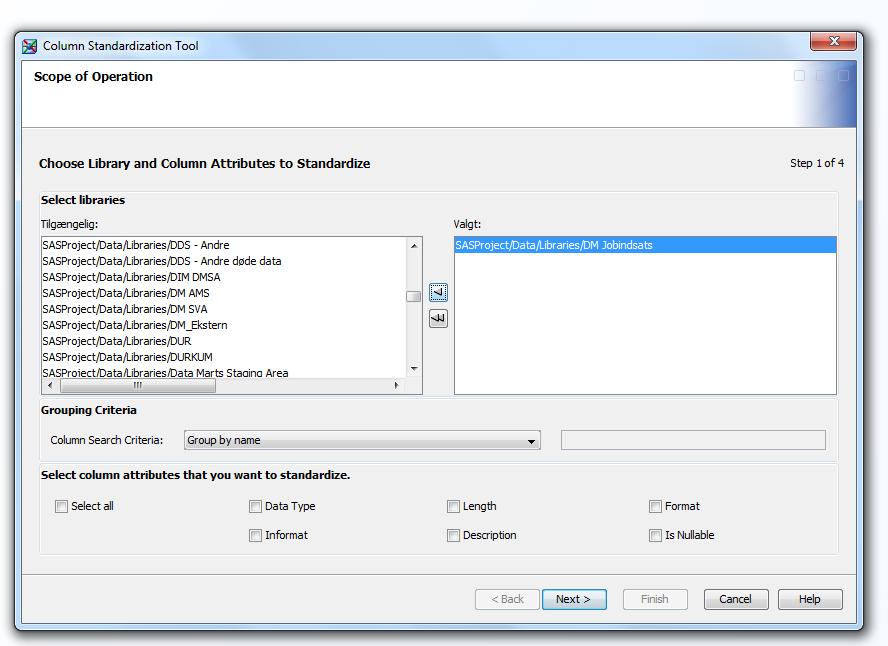Image resolution: width=888 pixels, height=646 pixels.
Task: Click the horizontal scrollbar thumb of library list
Action: (x=138, y=386)
